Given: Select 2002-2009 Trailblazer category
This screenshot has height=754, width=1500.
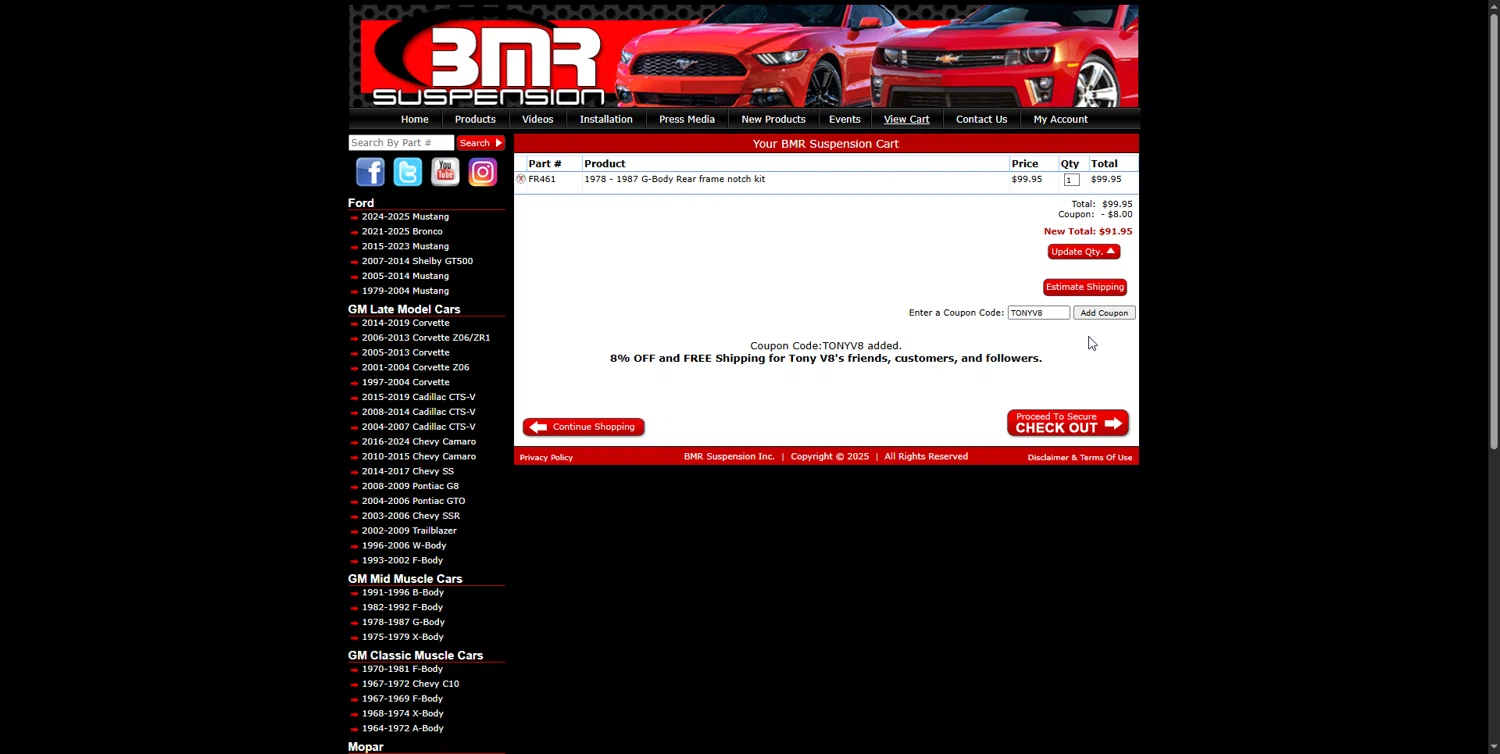Looking at the screenshot, I should pyautogui.click(x=409, y=531).
